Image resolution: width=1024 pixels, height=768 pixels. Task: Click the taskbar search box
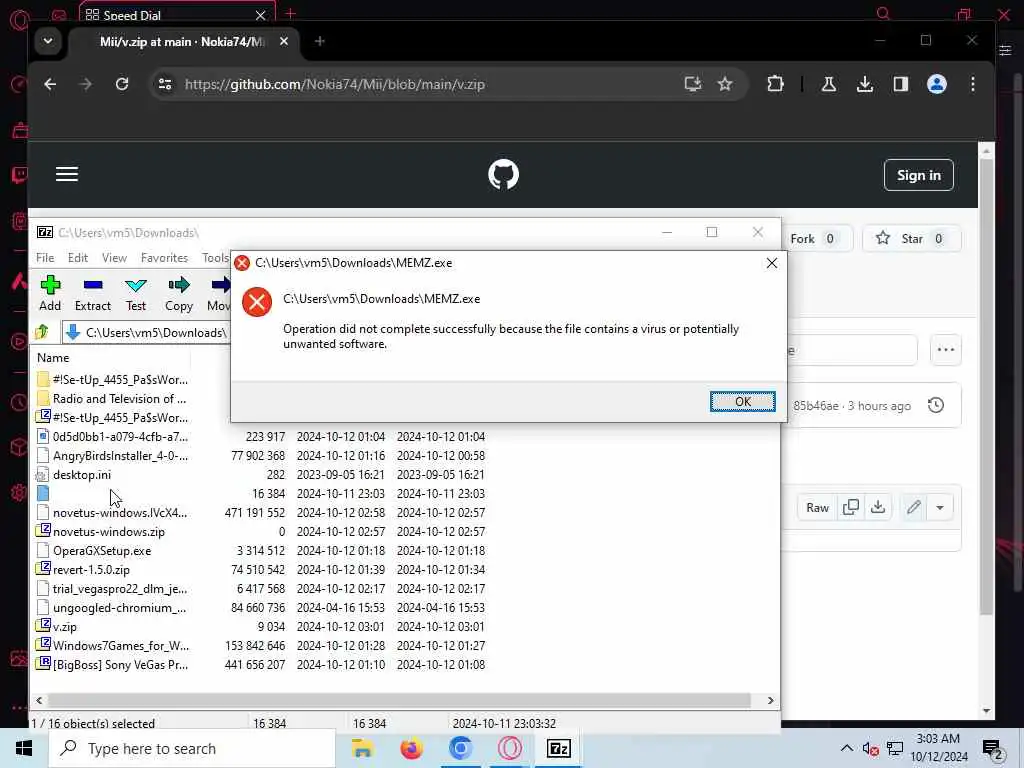coord(192,748)
